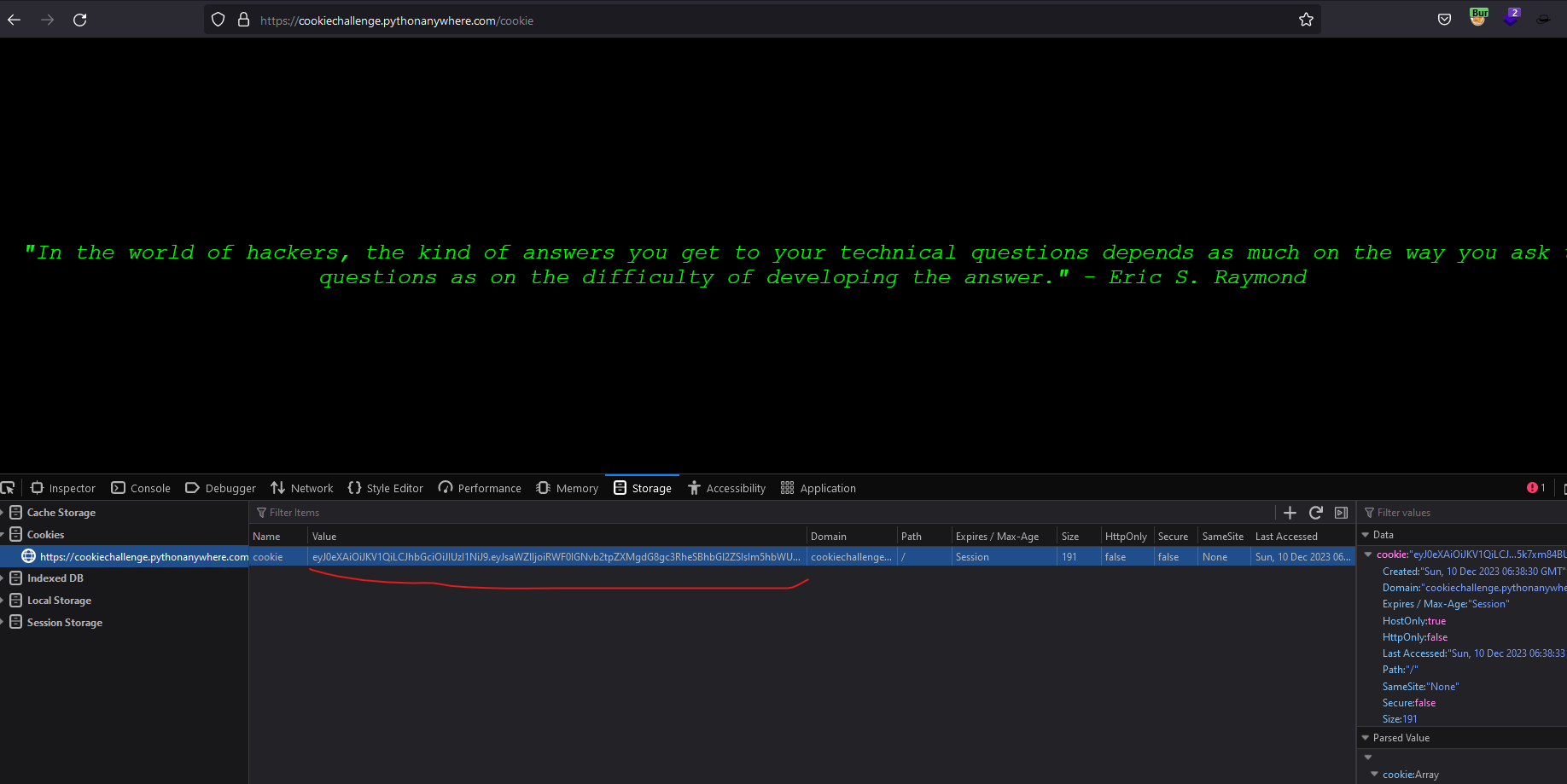Click the browser reload page icon
The width and height of the screenshot is (1567, 784).
[x=79, y=20]
